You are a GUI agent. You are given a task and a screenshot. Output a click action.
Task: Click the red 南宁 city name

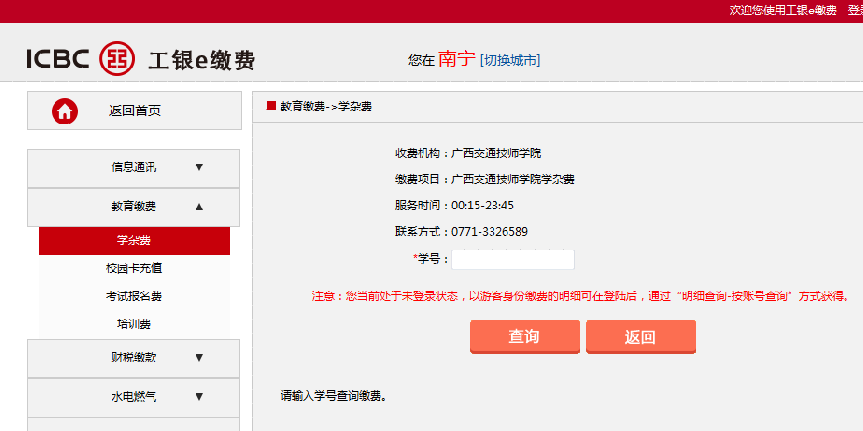point(456,59)
